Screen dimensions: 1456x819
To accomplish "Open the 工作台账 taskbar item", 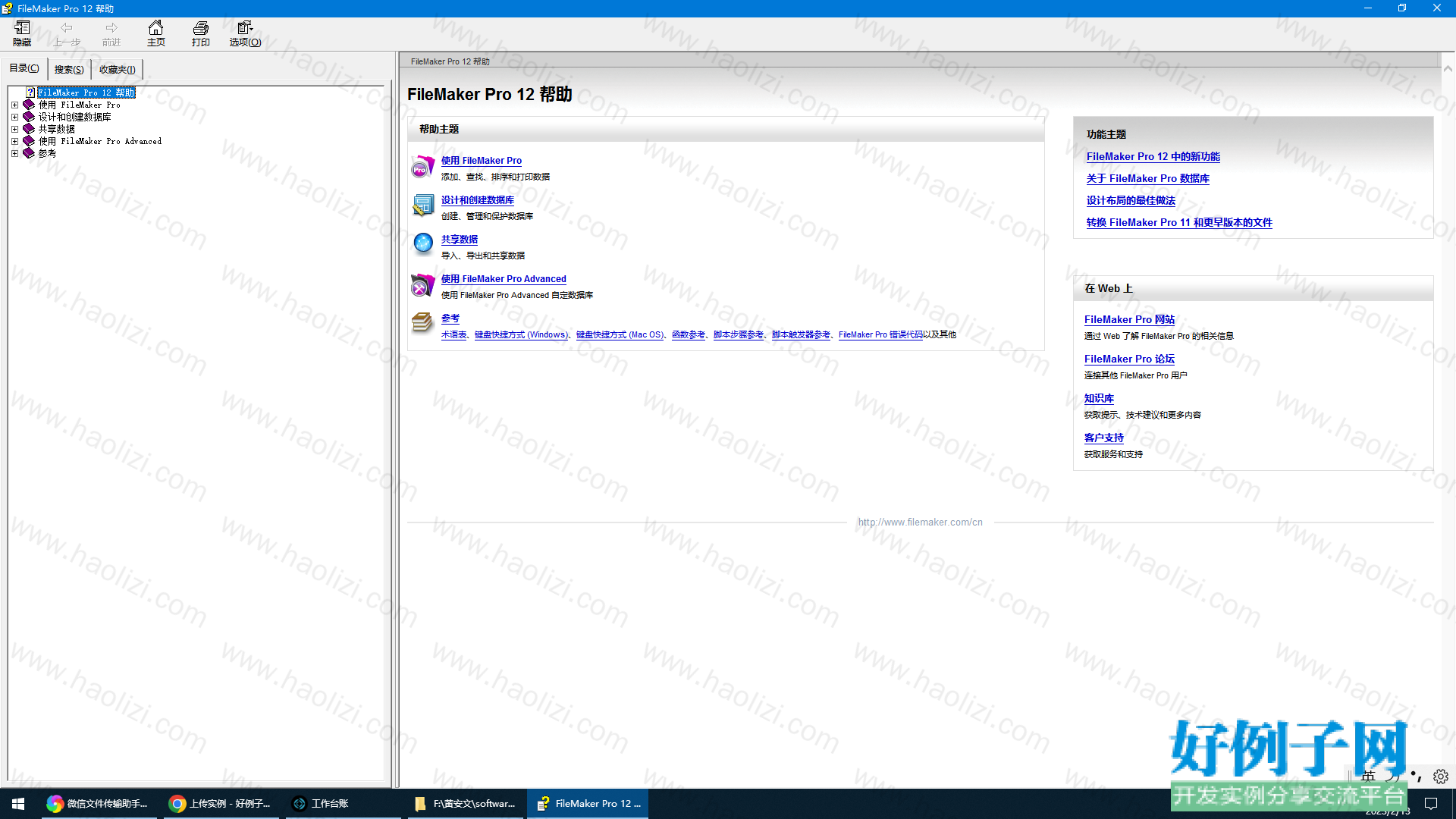I will [343, 804].
